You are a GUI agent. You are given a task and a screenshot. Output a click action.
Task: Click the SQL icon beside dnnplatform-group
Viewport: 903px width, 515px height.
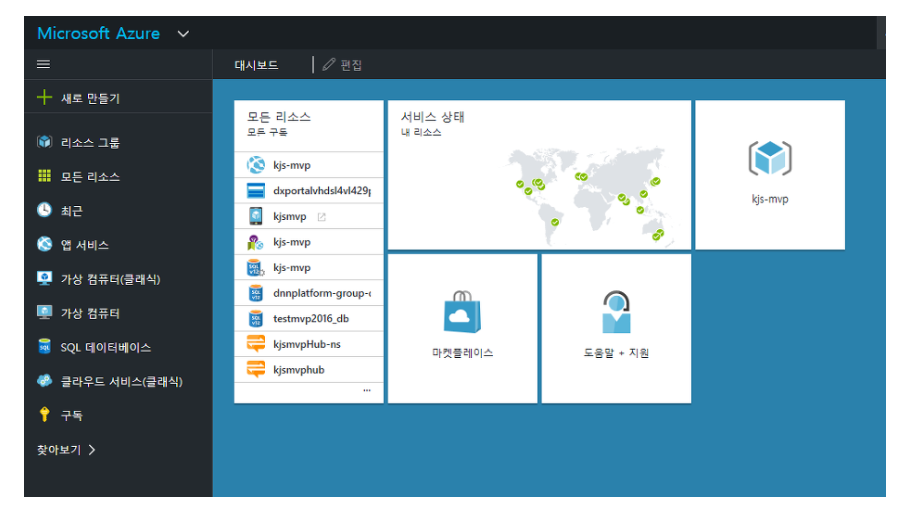[x=256, y=293]
